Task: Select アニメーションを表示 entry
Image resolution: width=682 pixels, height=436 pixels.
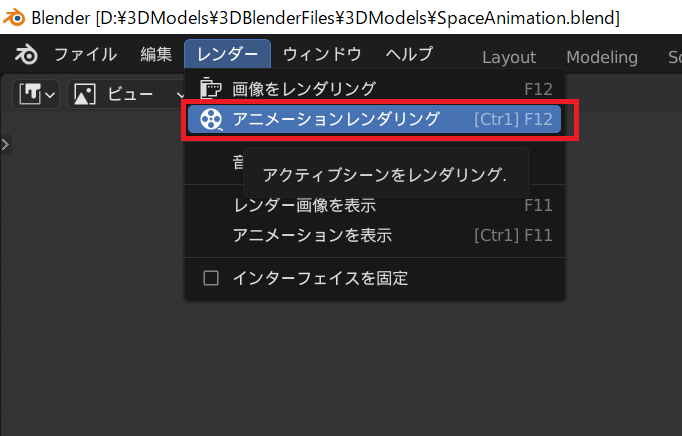Action: point(375,235)
